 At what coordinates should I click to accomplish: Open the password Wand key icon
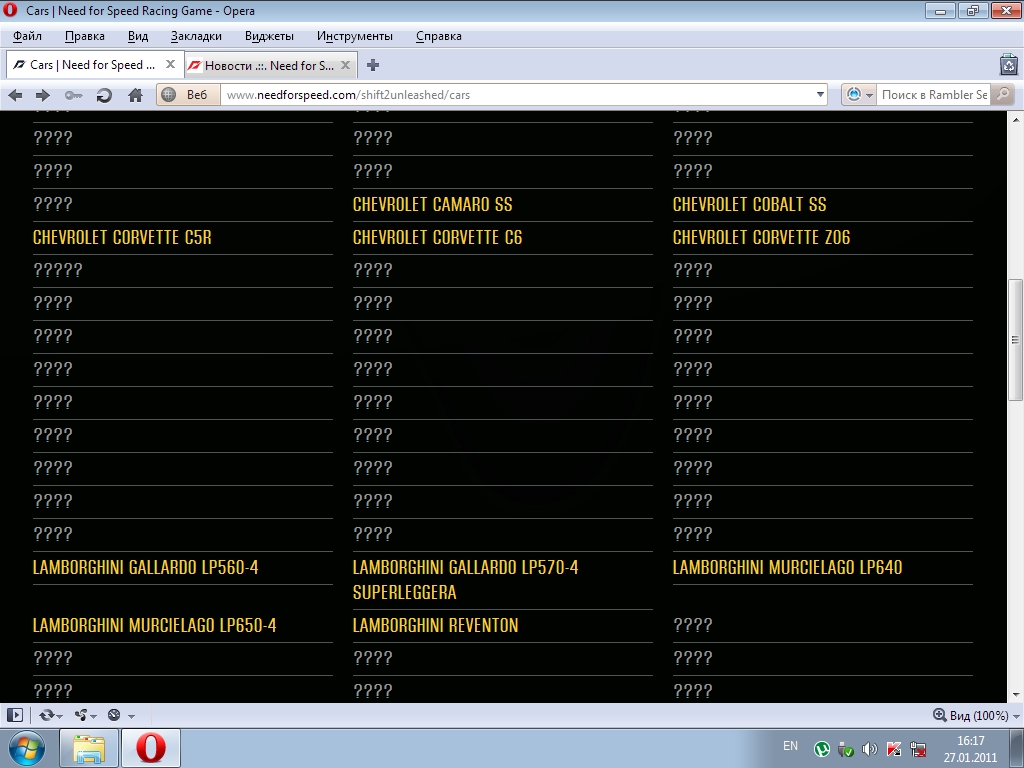pos(73,95)
